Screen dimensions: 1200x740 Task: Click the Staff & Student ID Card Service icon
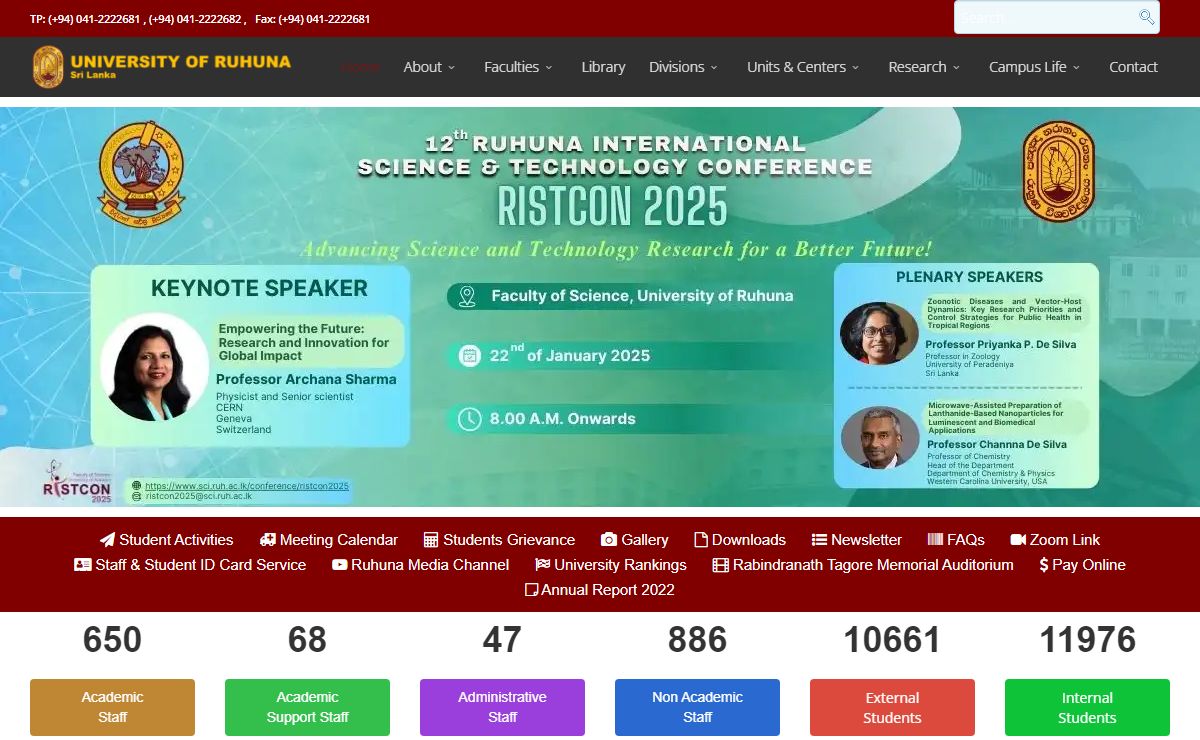[83, 565]
